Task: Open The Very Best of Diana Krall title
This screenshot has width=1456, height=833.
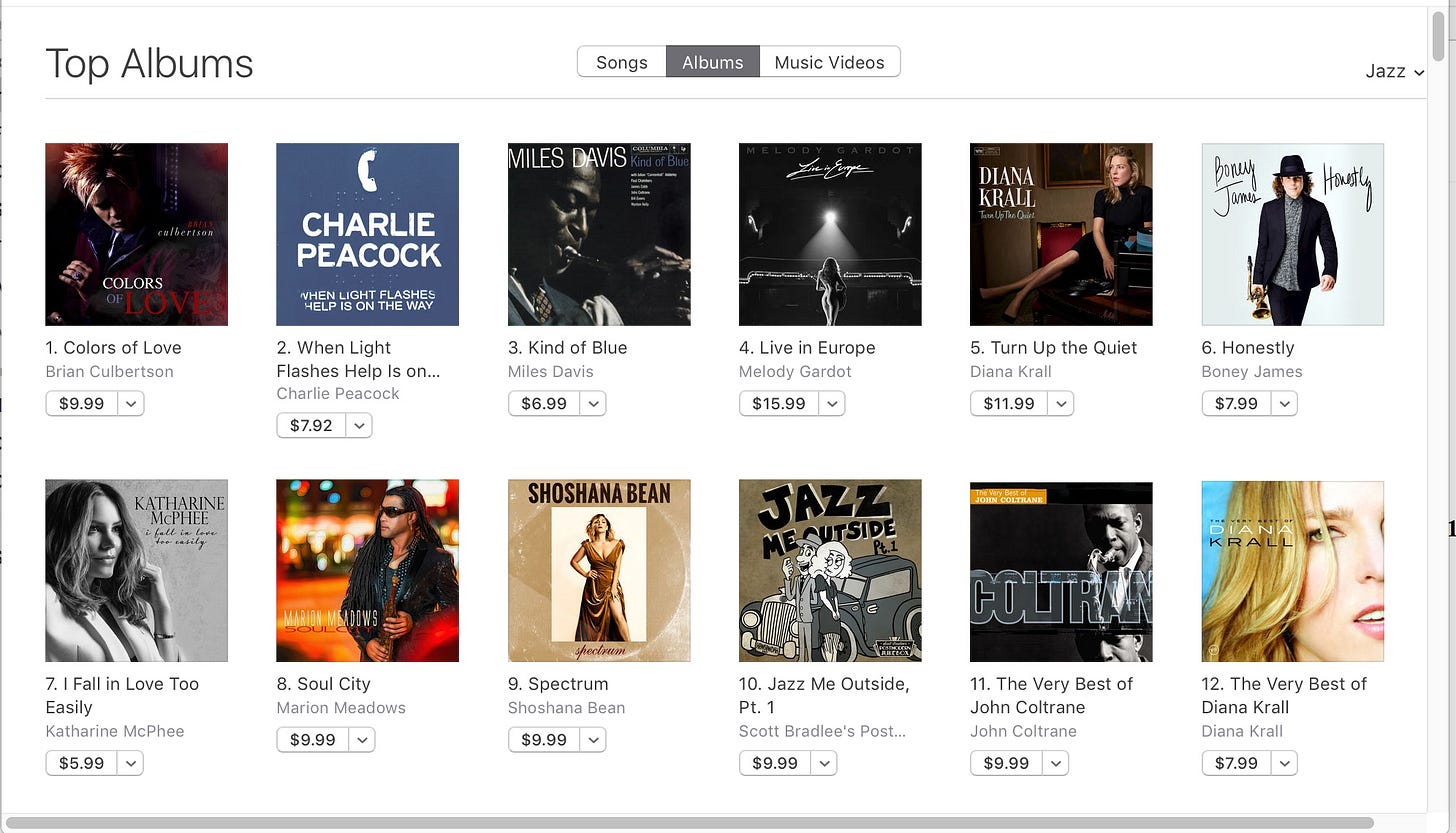Action: point(1284,695)
